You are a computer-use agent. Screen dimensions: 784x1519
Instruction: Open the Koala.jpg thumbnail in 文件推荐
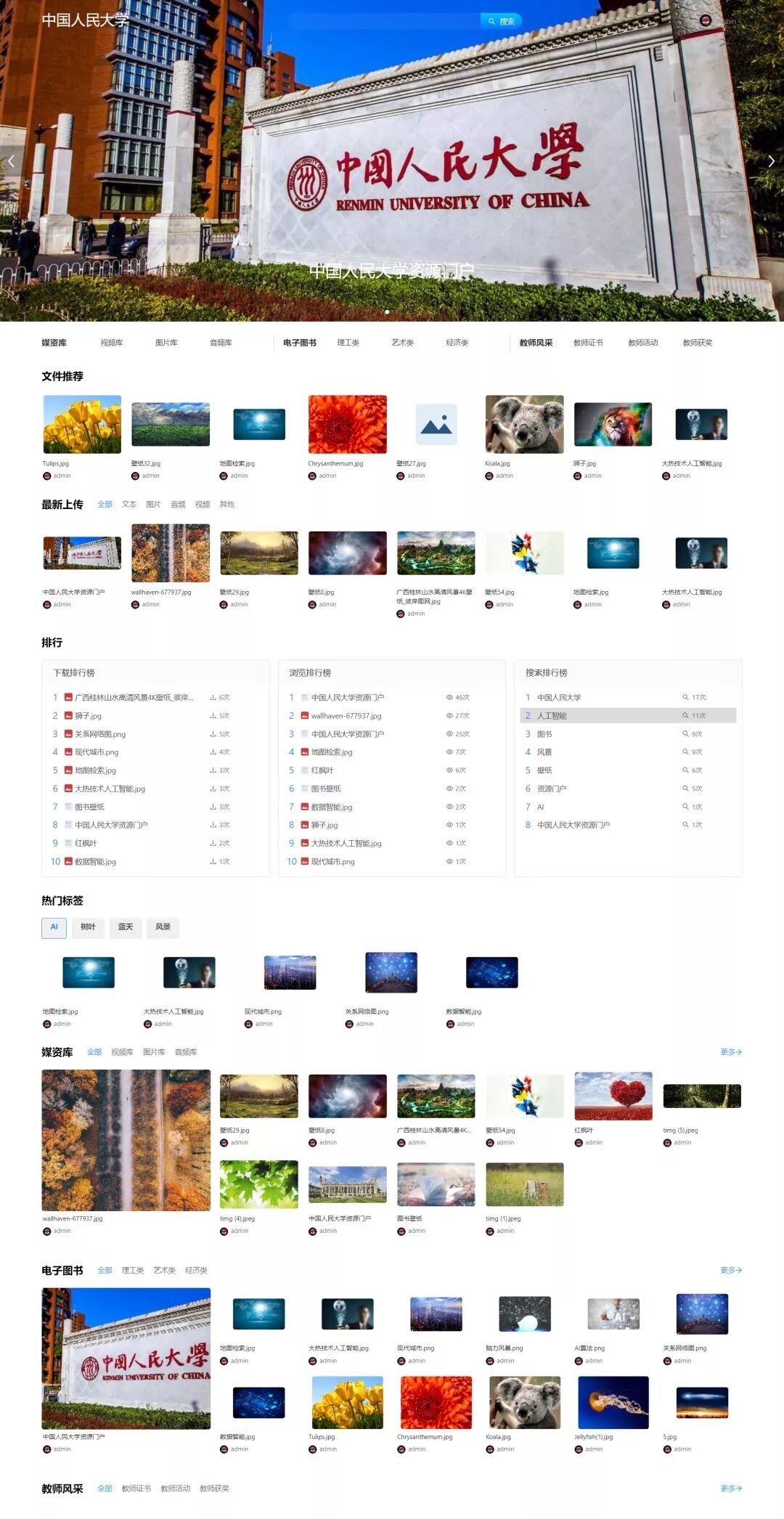[525, 424]
